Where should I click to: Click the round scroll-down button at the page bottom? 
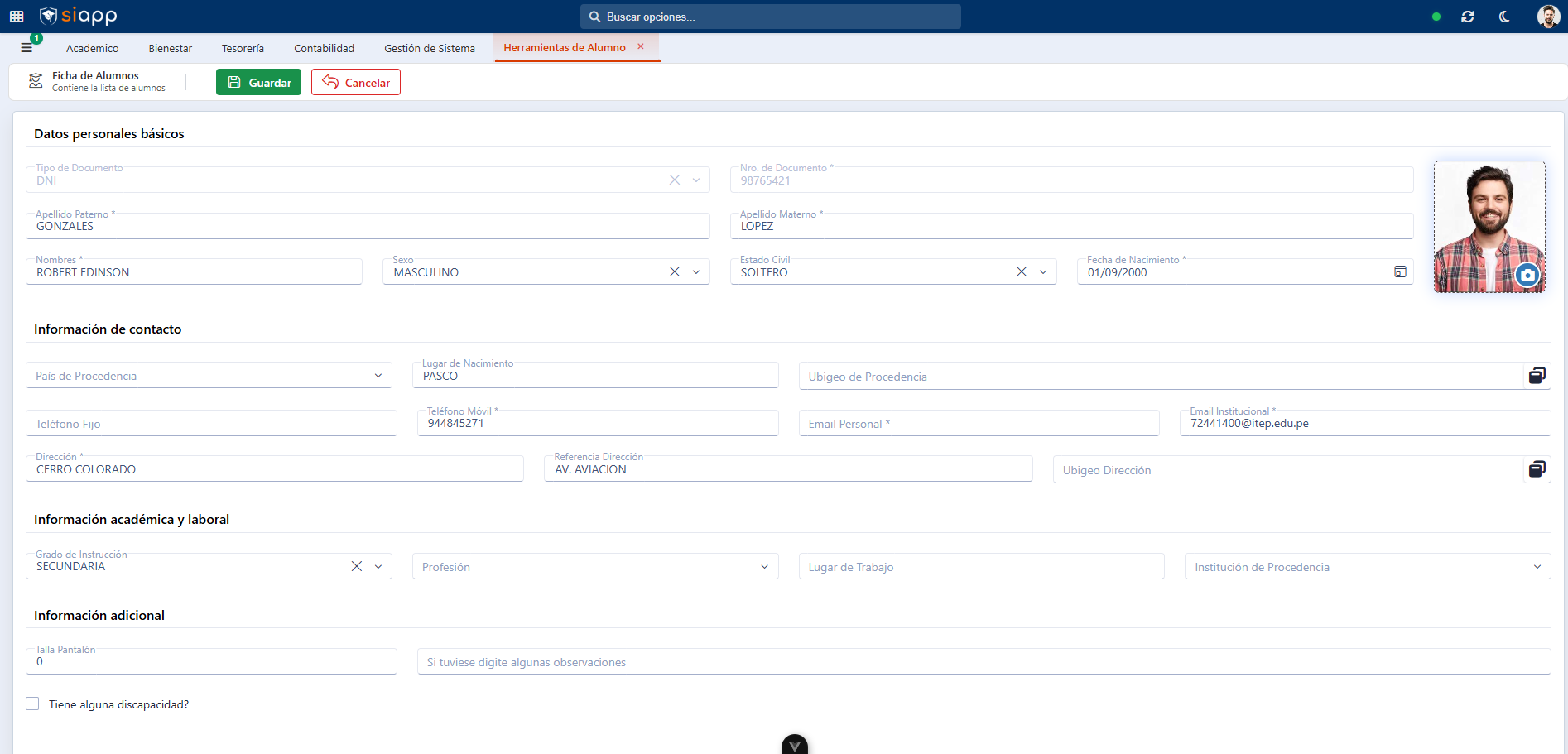(795, 745)
